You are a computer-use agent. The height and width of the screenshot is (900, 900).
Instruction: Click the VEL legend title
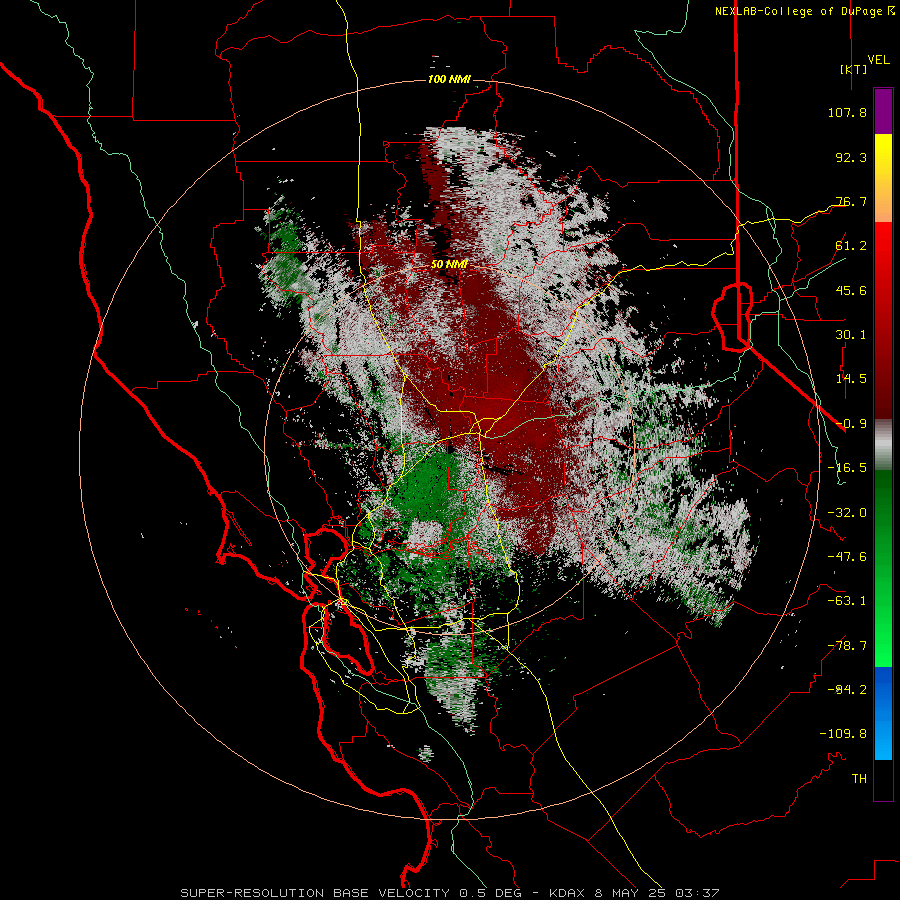click(879, 60)
